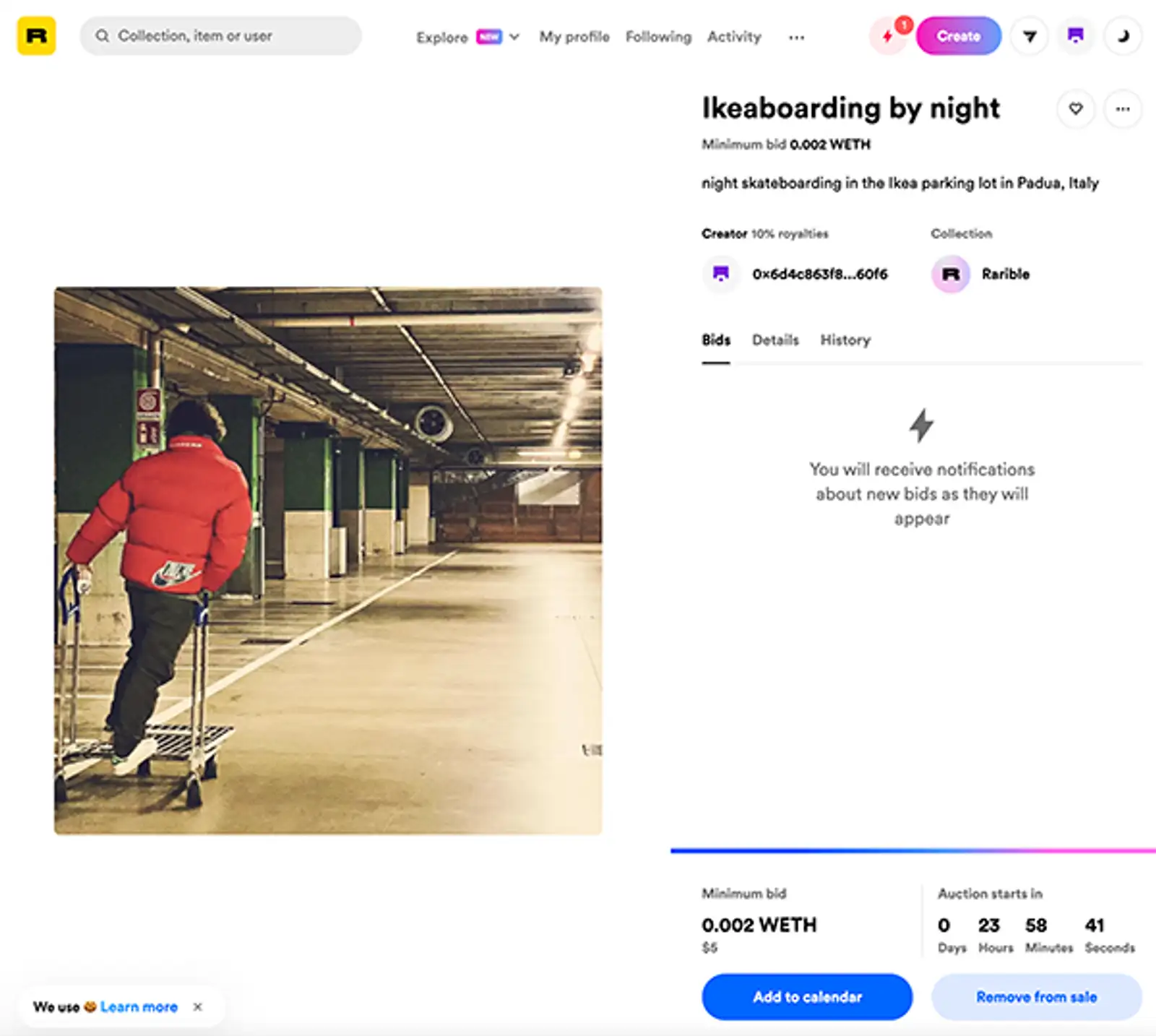Open the Activity page
Viewport: 1156px width, 1036px height.
[734, 37]
